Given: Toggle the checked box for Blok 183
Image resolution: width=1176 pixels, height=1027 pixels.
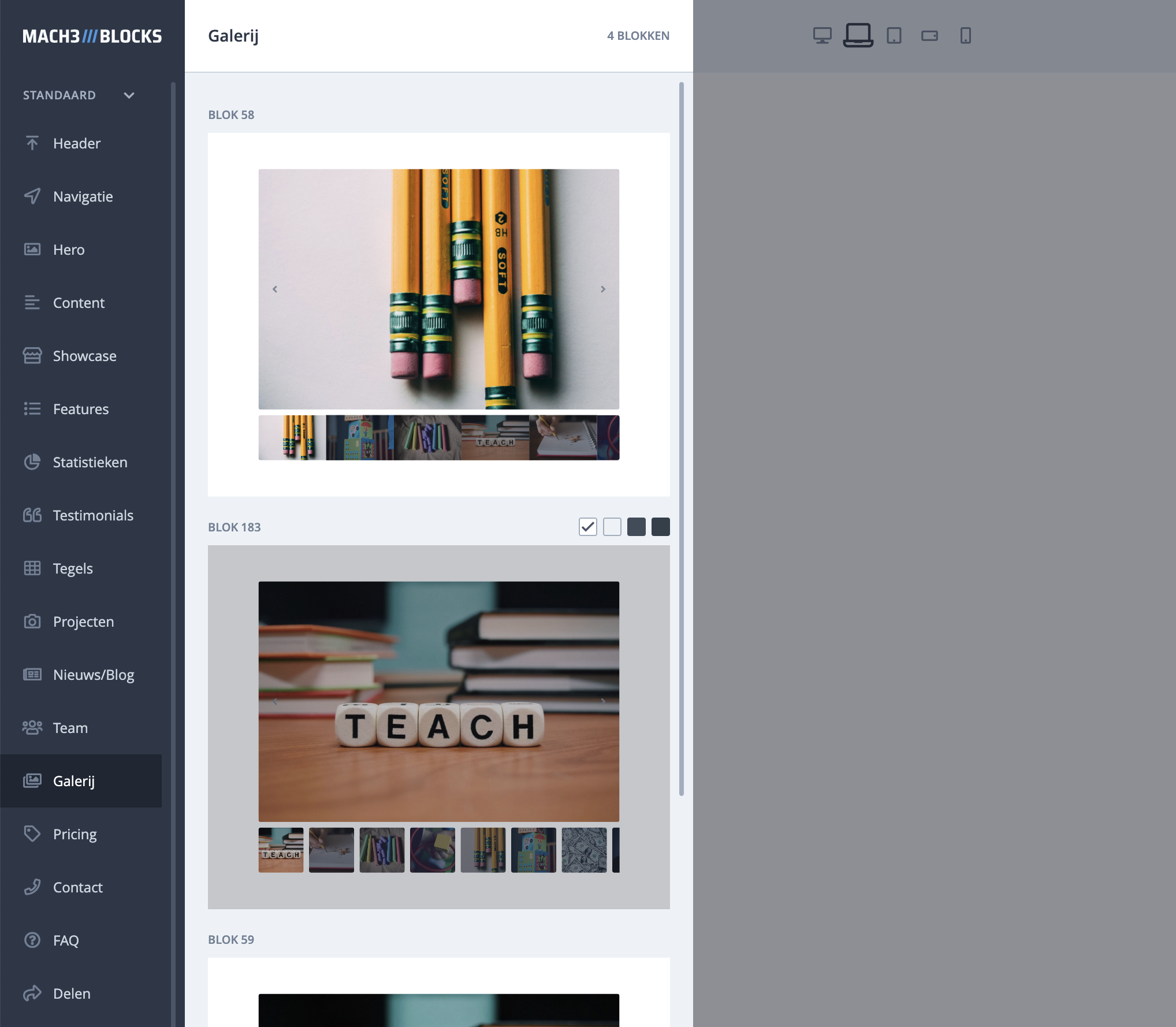Looking at the screenshot, I should tap(587, 527).
